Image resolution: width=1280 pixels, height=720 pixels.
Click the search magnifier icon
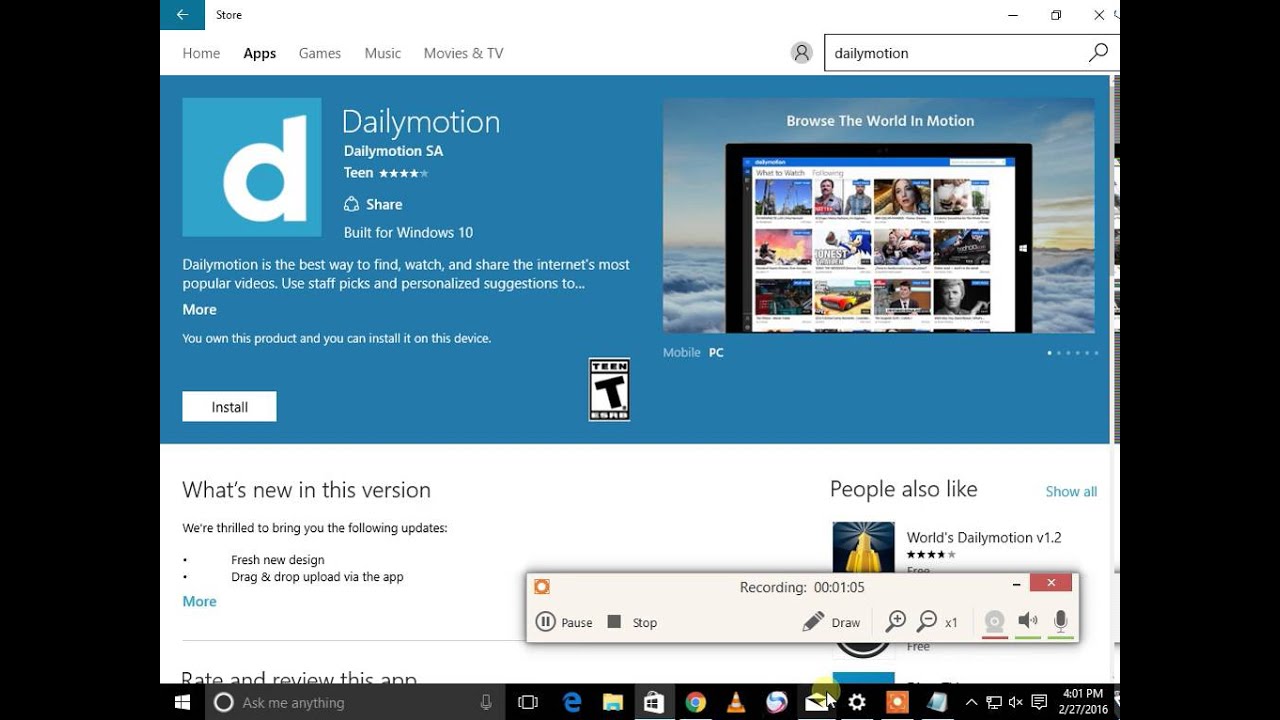pos(1098,53)
